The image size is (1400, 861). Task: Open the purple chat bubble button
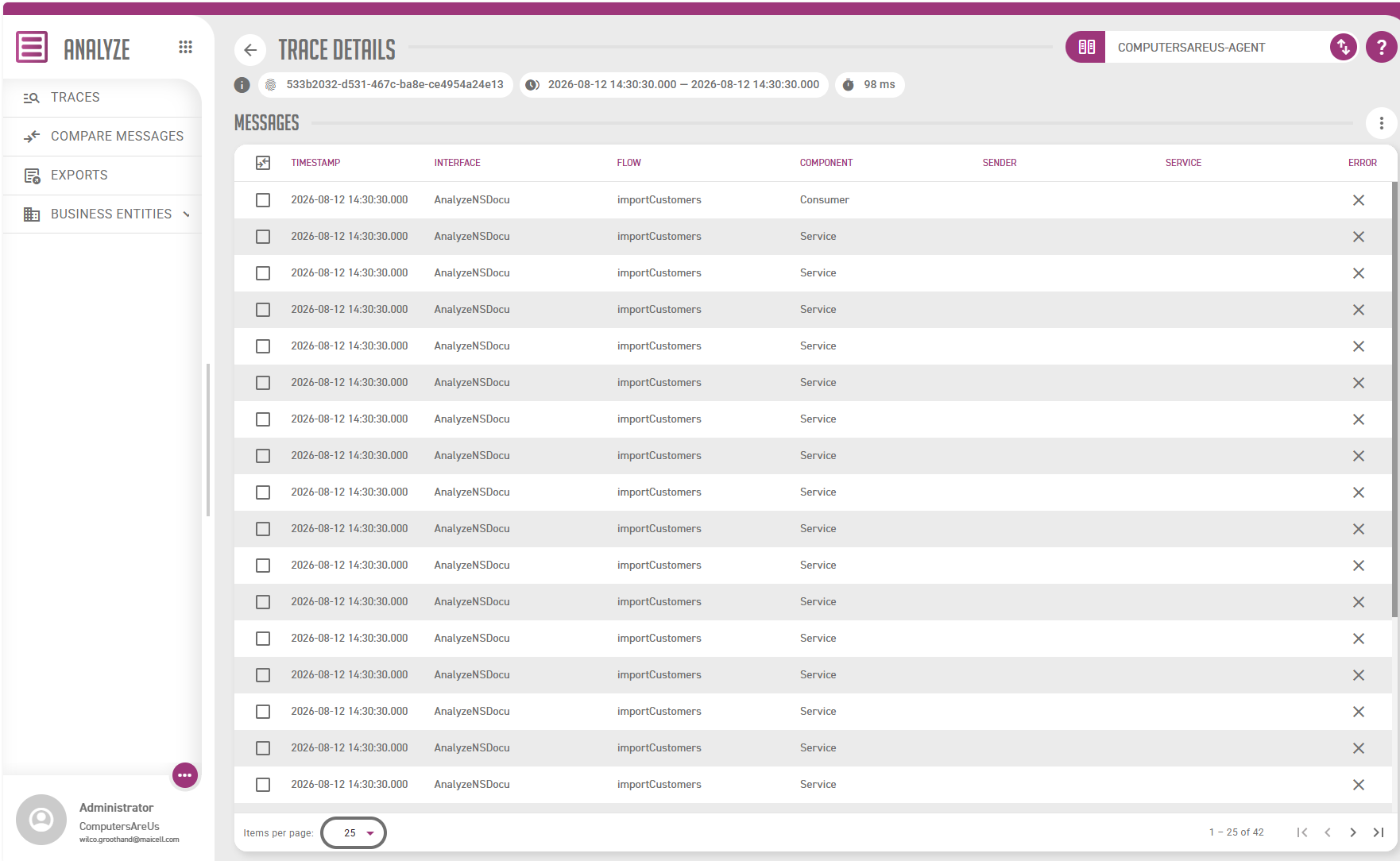click(x=185, y=775)
